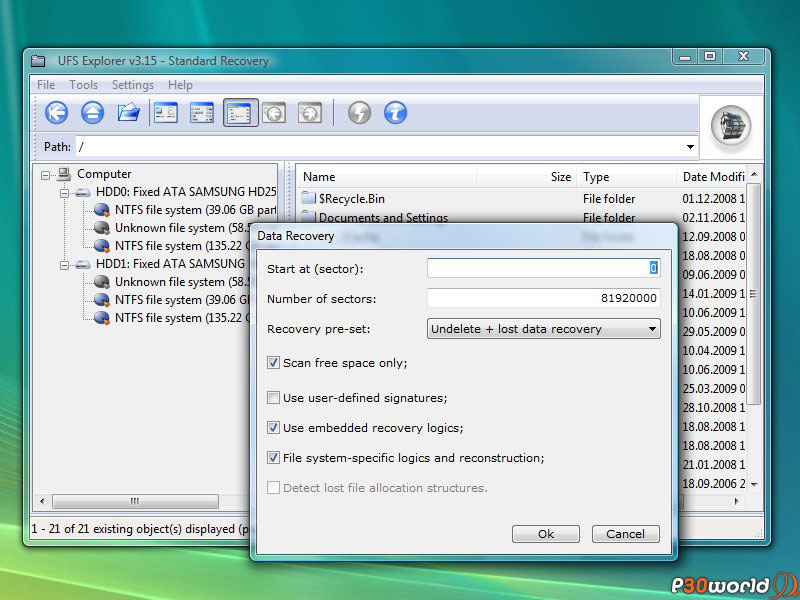Screen dimensions: 800x600
Task: Click the second greyed disk image icon
Action: 310,113
